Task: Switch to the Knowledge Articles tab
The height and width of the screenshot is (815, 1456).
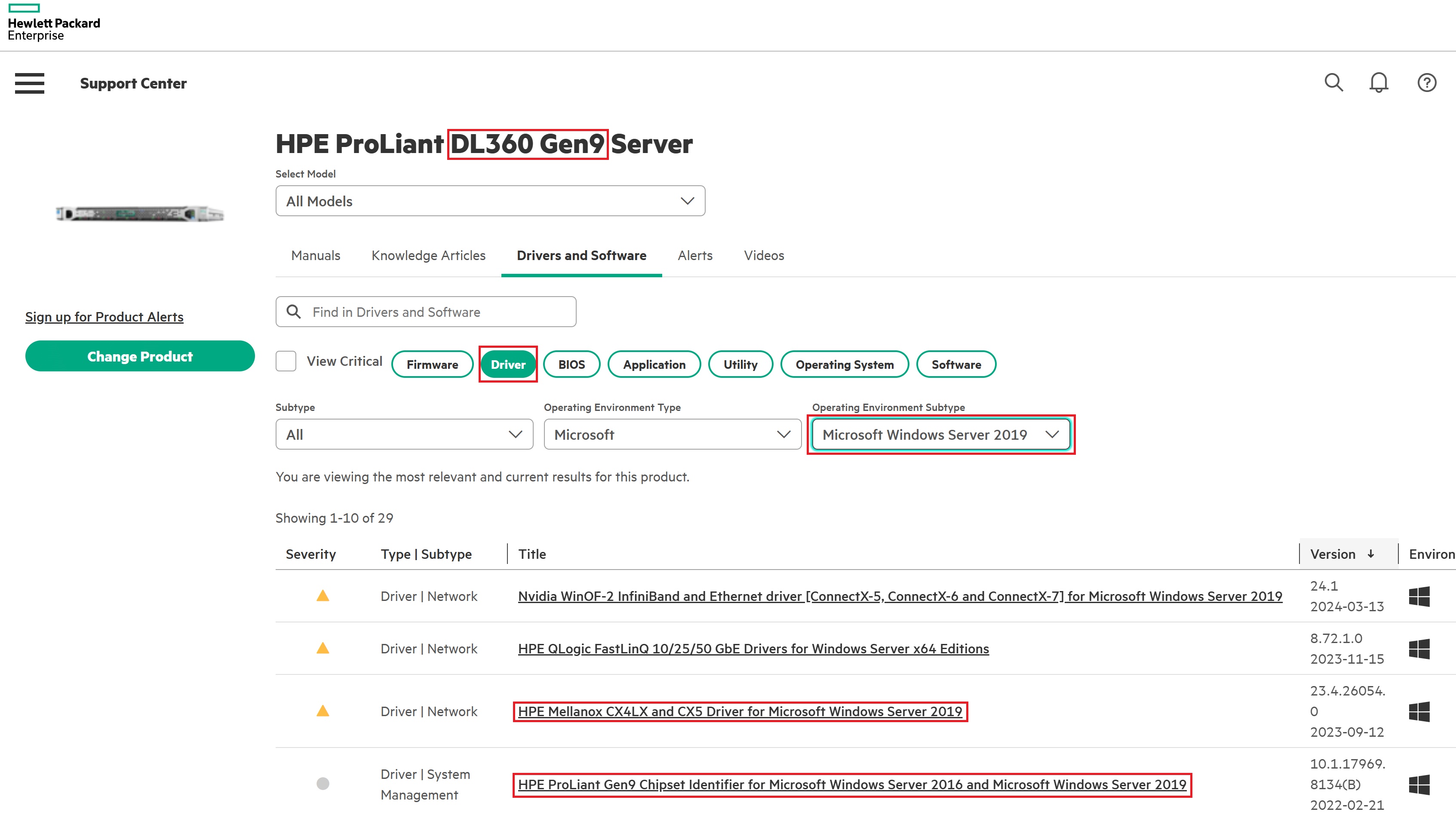Action: 428,255
